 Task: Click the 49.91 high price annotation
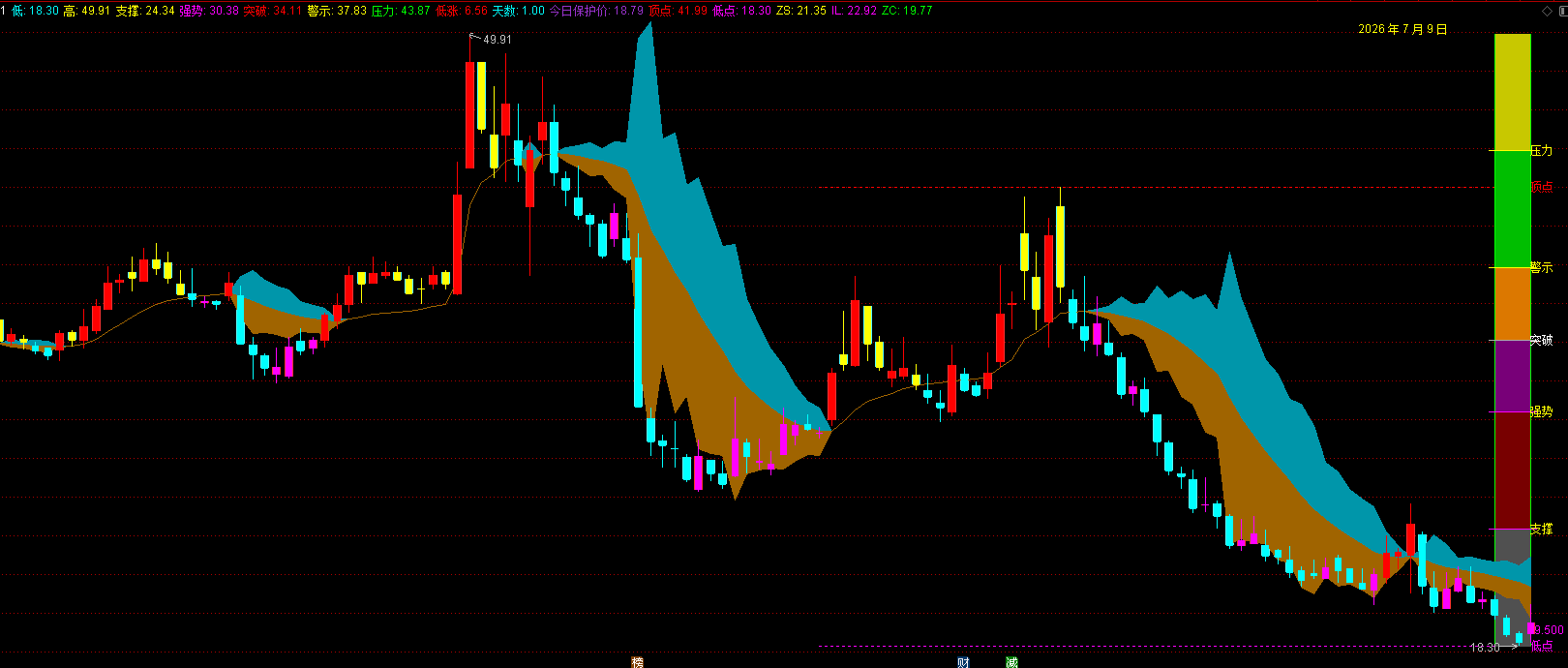point(498,40)
